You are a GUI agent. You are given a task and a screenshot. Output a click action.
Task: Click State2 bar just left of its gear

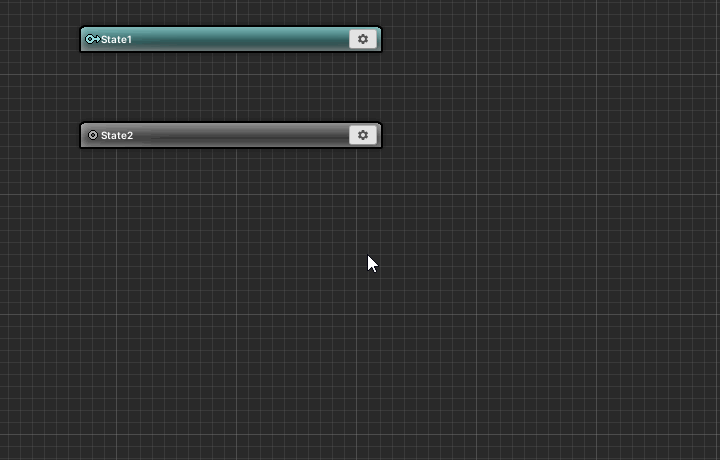(x=335, y=135)
